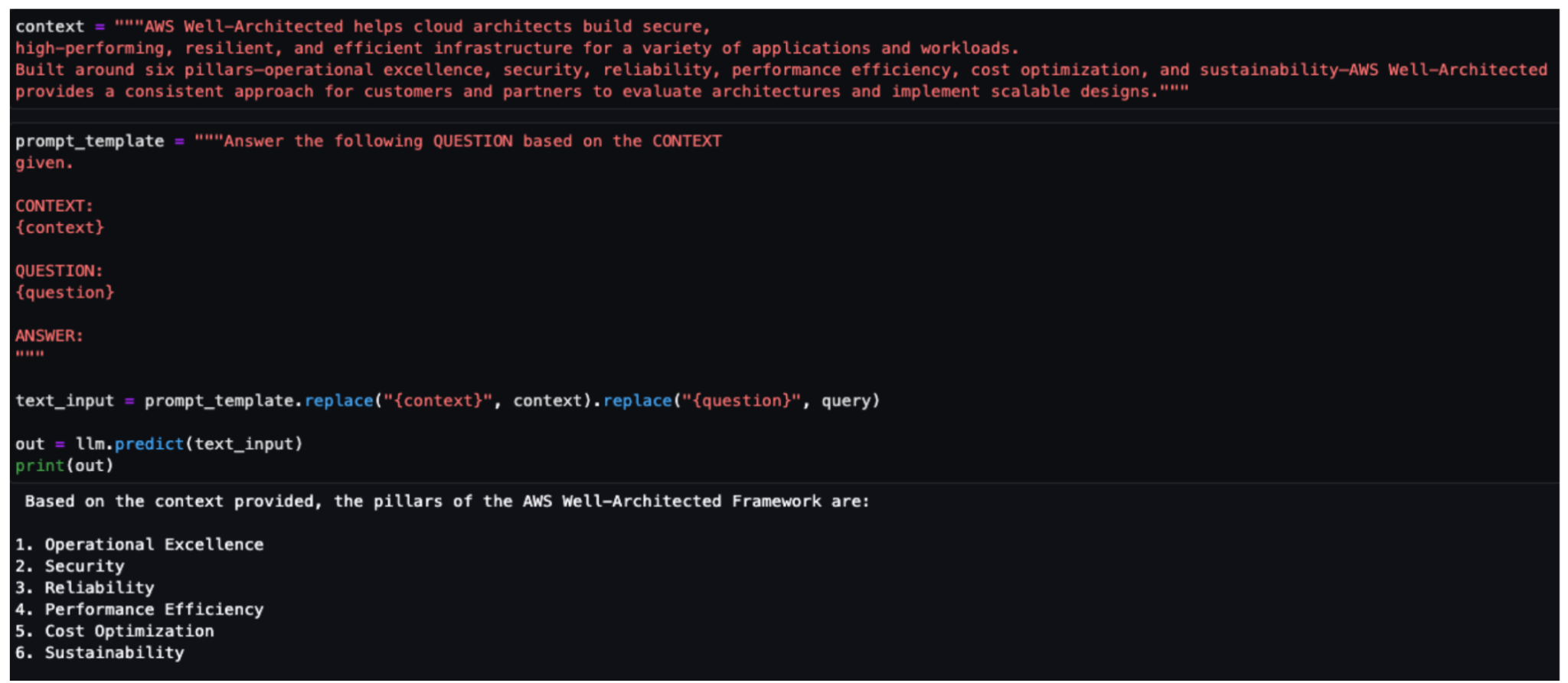This screenshot has width=1568, height=683.
Task: Click the ANSWER: label in the template
Action: pyautogui.click(x=49, y=335)
